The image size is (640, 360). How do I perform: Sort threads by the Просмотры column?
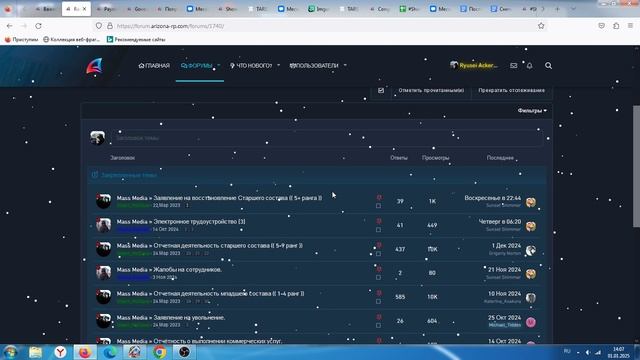pos(436,158)
